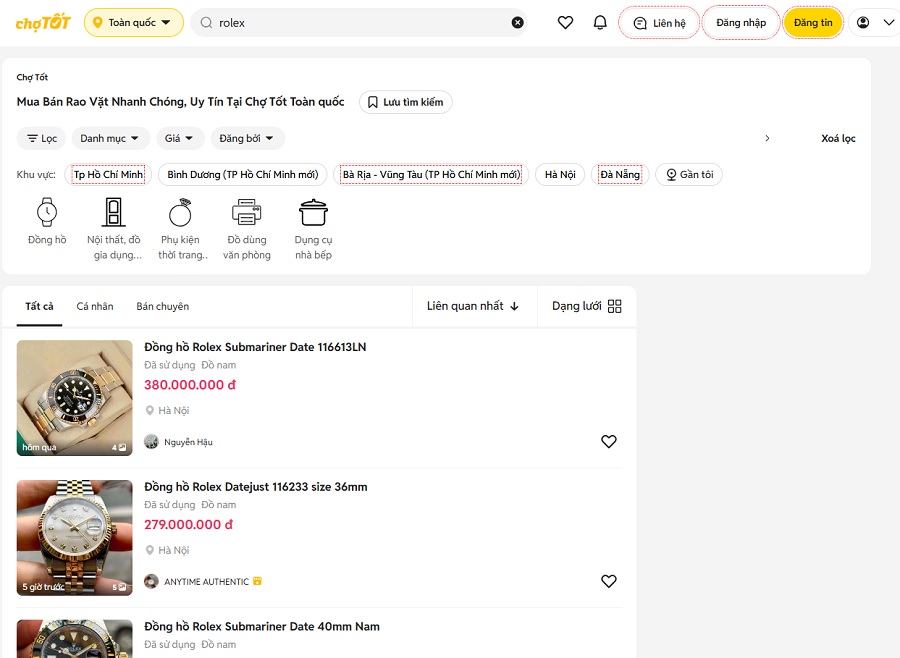Select the Đà Nẵng region chip
Viewport: 900px width, 658px height.
(620, 175)
